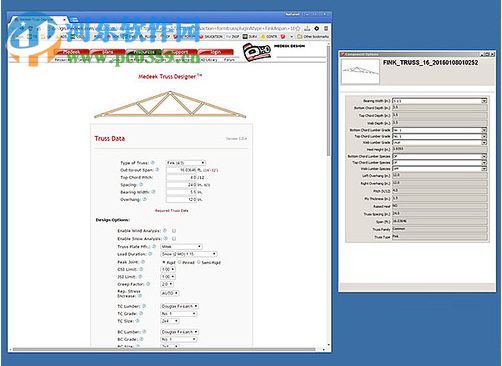Select Rigid peak joint option
The height and width of the screenshot is (366, 502).
(164, 262)
